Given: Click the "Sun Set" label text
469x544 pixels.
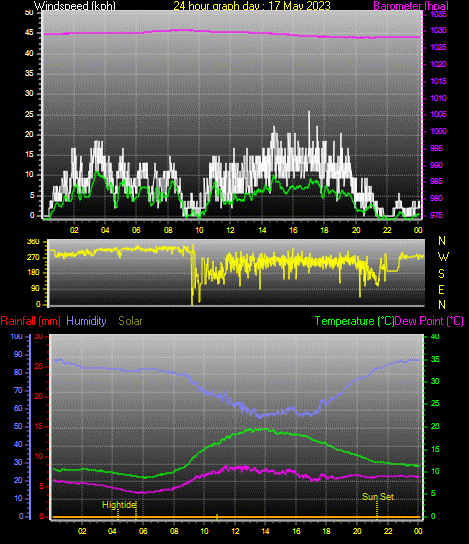Looking at the screenshot, I should pos(378,497).
